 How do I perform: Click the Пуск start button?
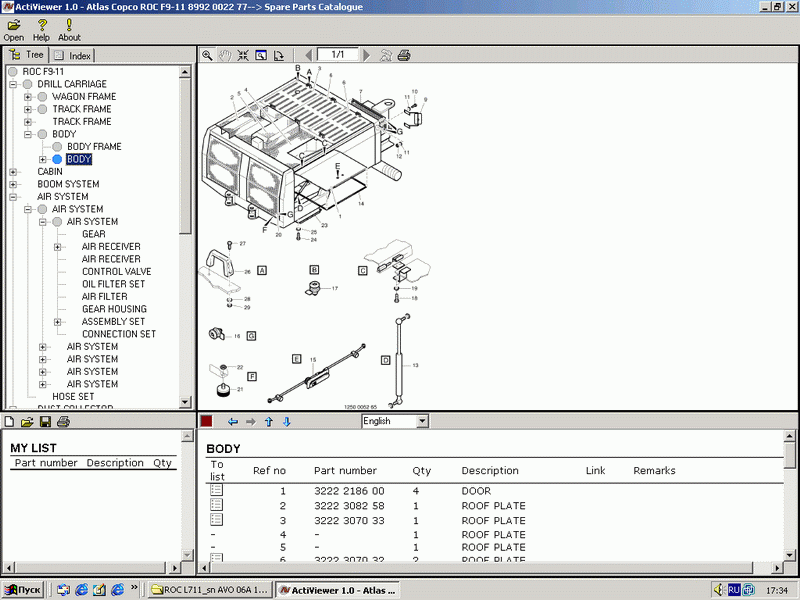click(x=24, y=590)
